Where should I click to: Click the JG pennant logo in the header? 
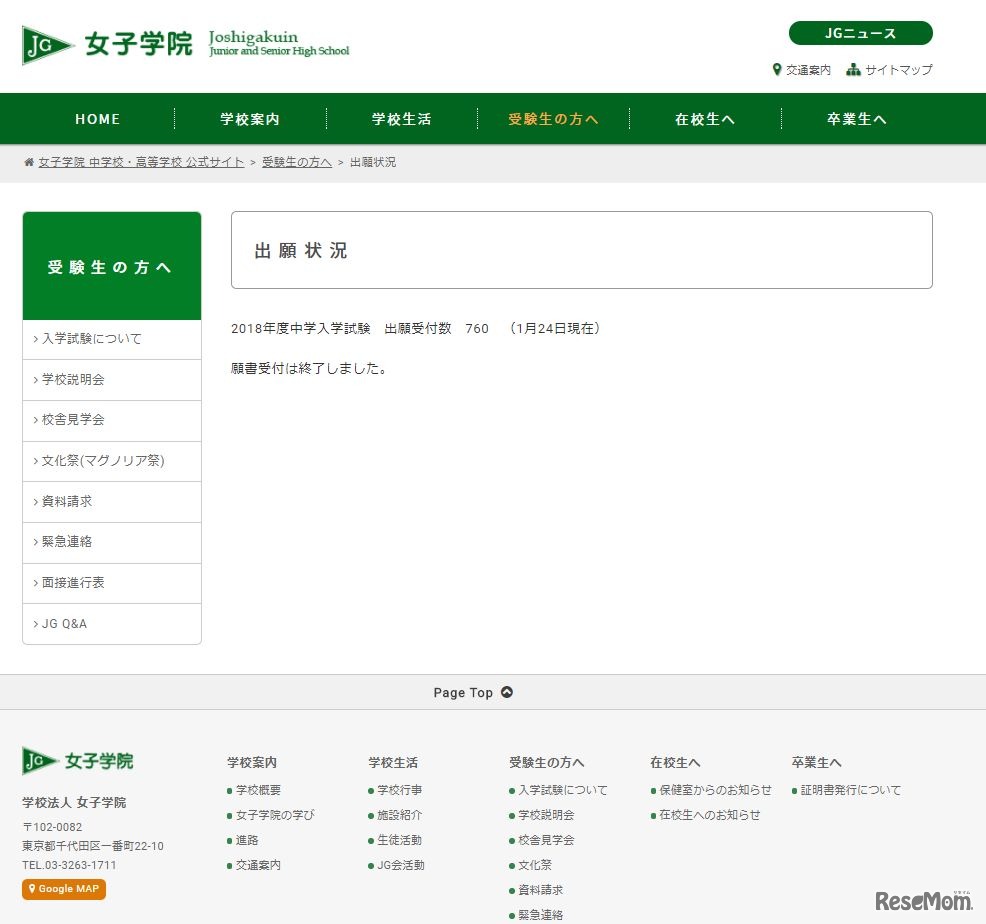point(44,43)
